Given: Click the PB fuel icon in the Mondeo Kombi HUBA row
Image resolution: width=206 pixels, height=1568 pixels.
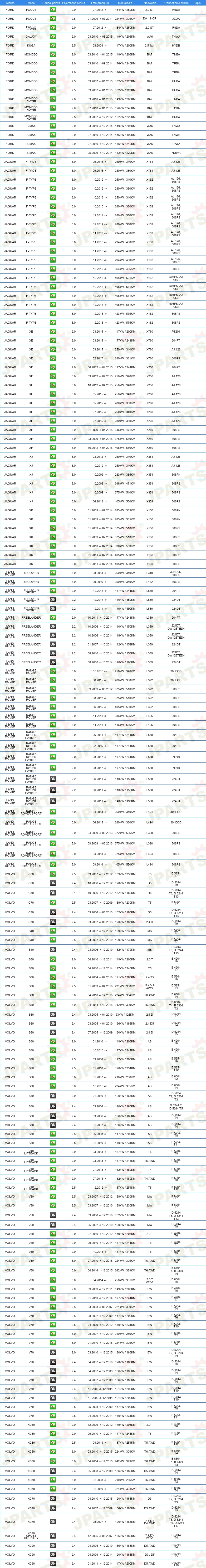Looking at the screenshot, I should 53,117.
